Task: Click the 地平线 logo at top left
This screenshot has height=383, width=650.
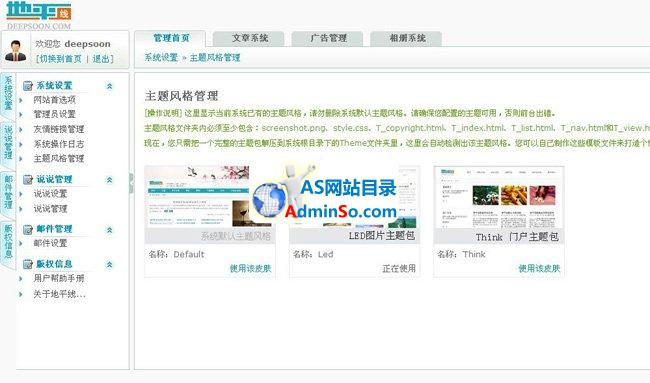Action: pyautogui.click(x=39, y=15)
